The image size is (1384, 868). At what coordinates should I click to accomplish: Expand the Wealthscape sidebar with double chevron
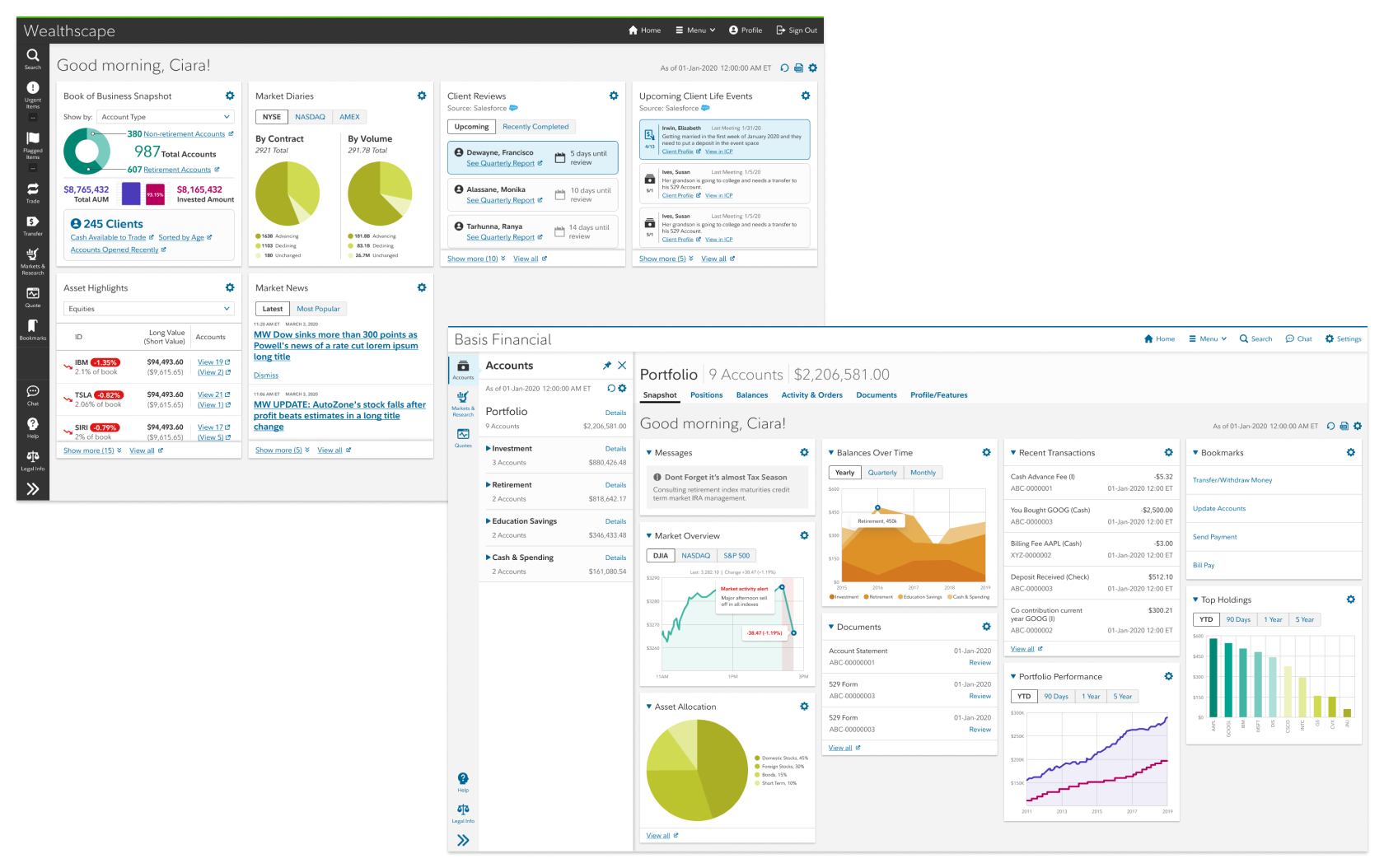point(33,489)
